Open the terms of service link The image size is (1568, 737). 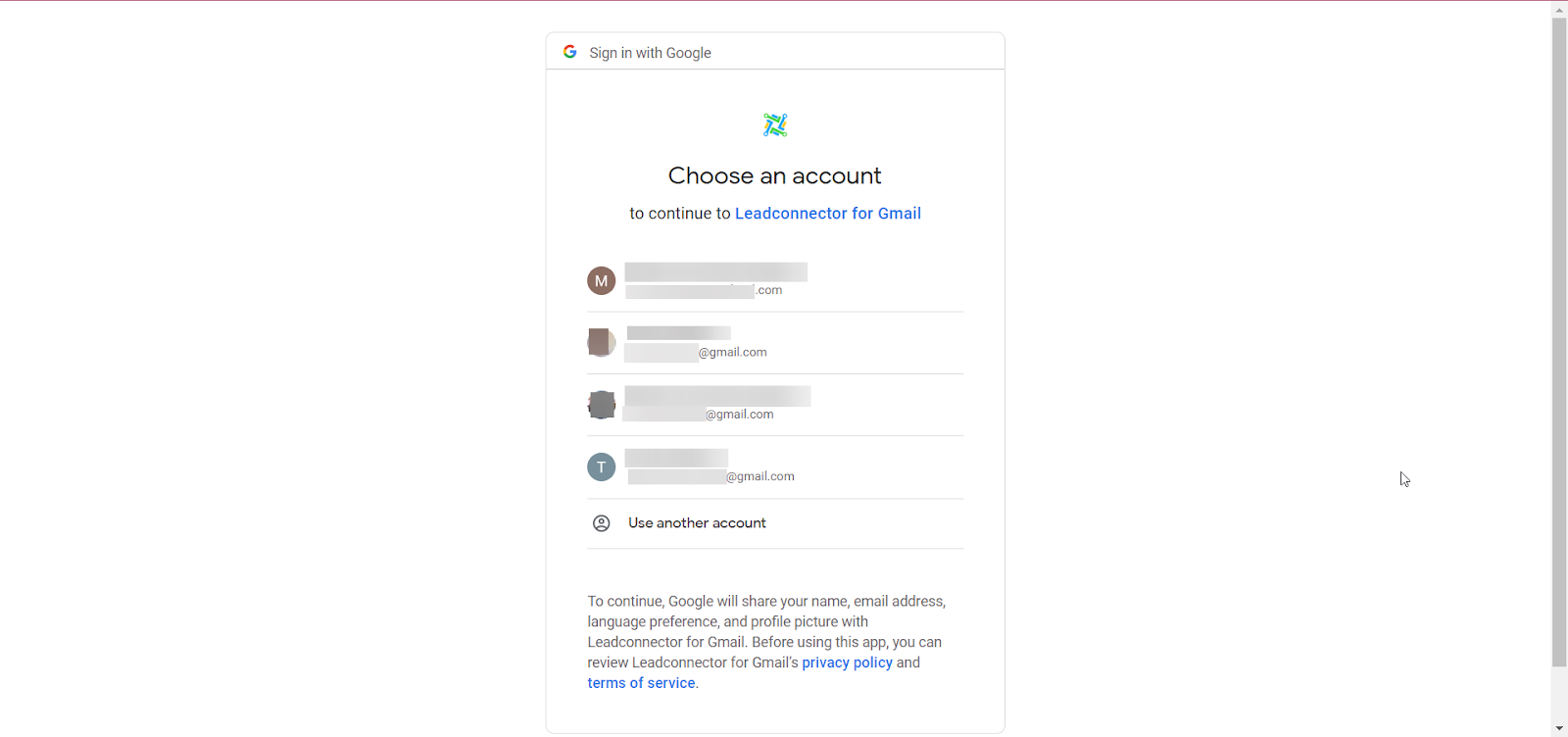(x=641, y=683)
